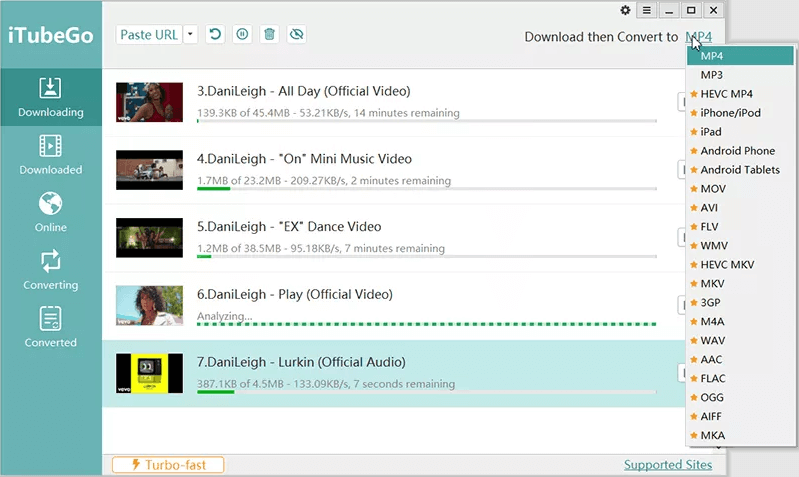The width and height of the screenshot is (799, 477).
Task: Click the dashed Analyzing progress bar
Action: (x=427, y=324)
